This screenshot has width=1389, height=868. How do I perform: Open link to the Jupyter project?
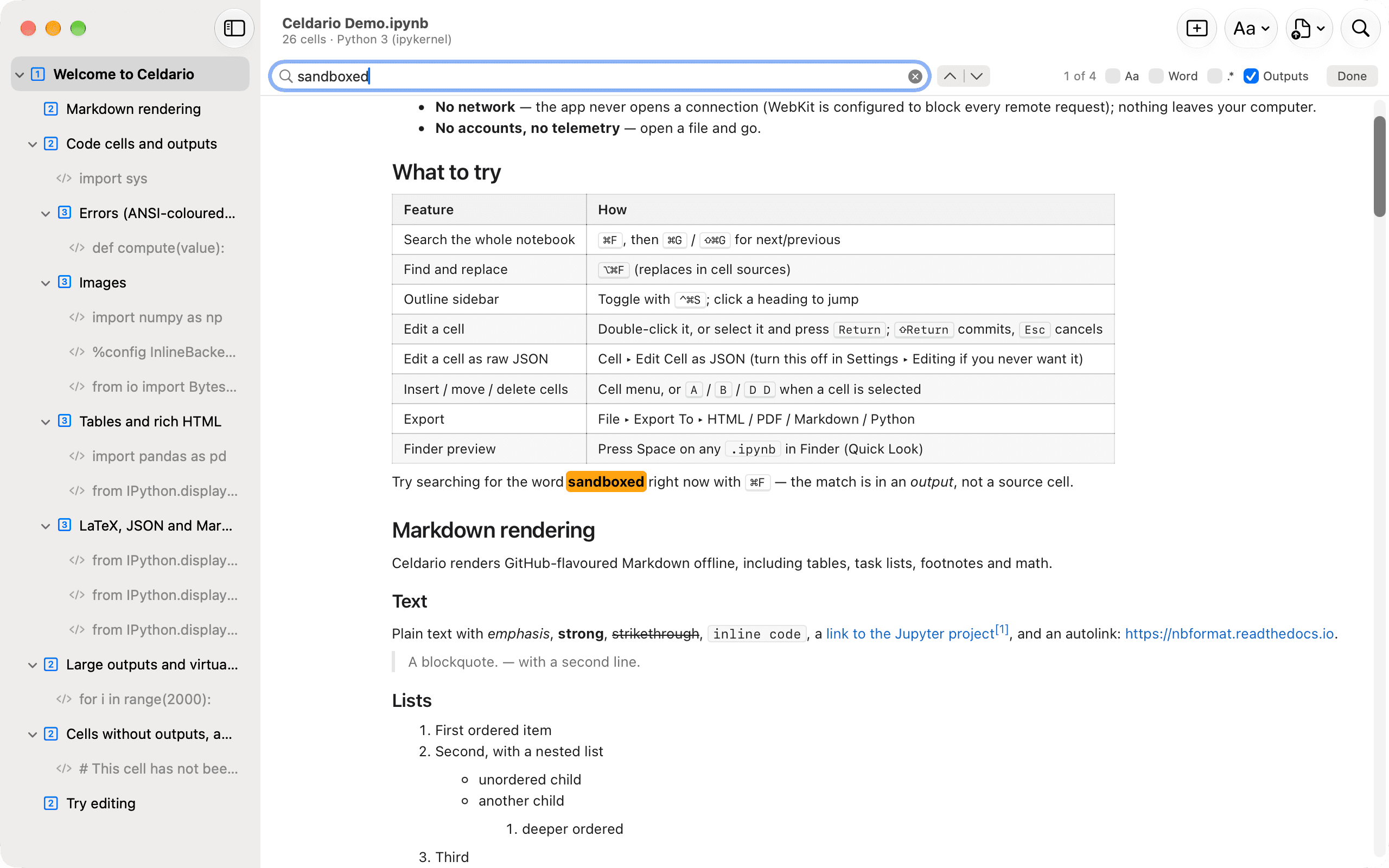coord(910,634)
